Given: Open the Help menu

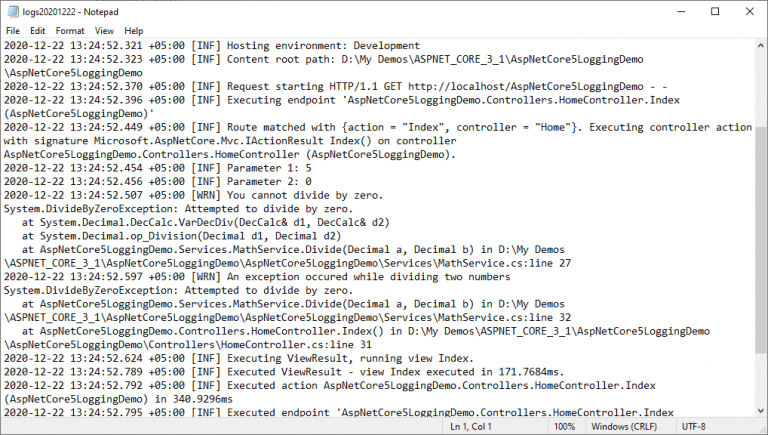Looking at the screenshot, I should click(x=134, y=31).
